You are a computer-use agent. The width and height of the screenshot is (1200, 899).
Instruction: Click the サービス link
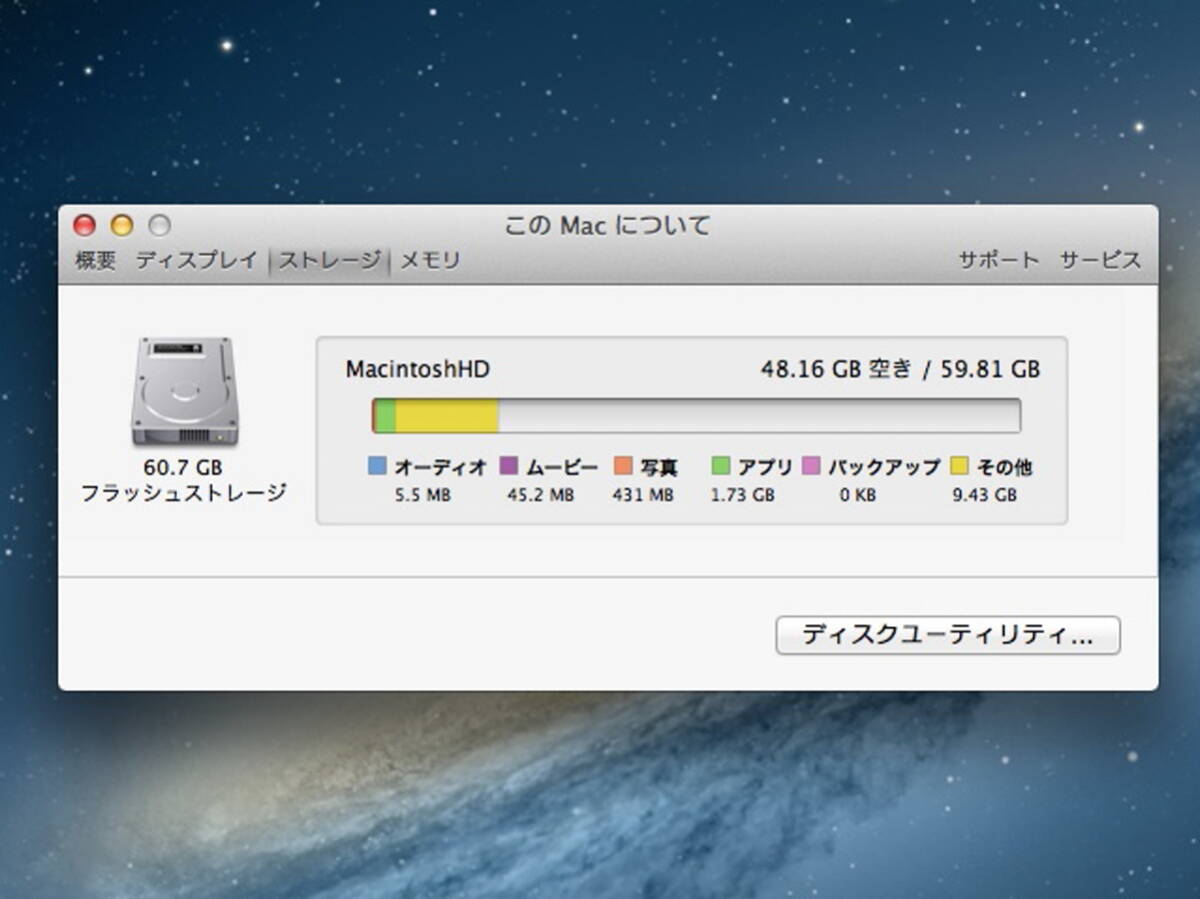[1101, 261]
